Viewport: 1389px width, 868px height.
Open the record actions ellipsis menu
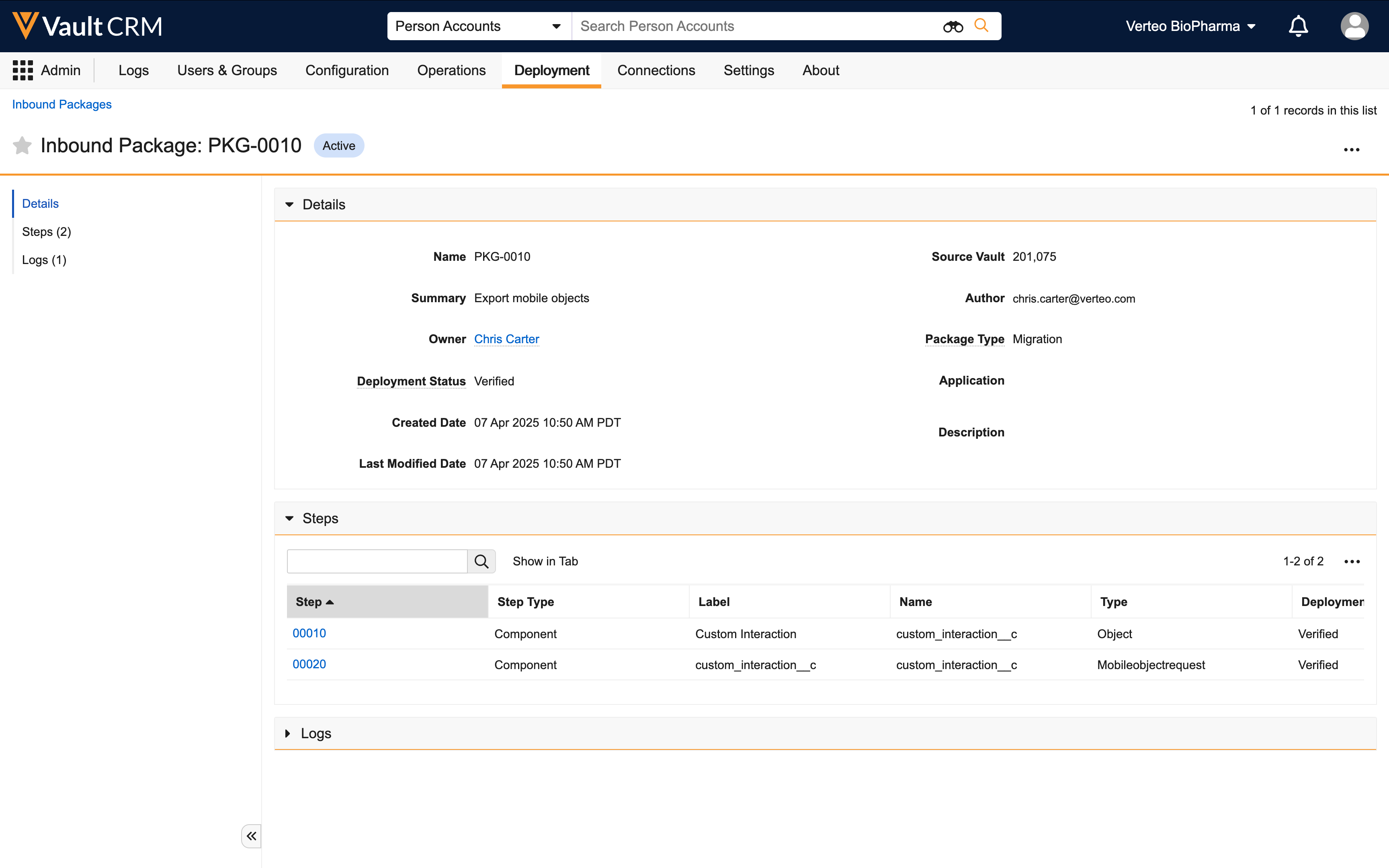tap(1351, 150)
